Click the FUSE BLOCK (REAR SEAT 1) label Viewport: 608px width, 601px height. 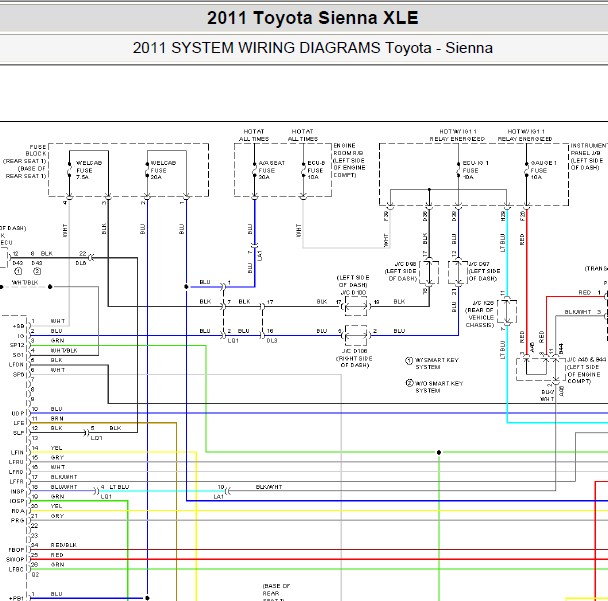(25, 161)
